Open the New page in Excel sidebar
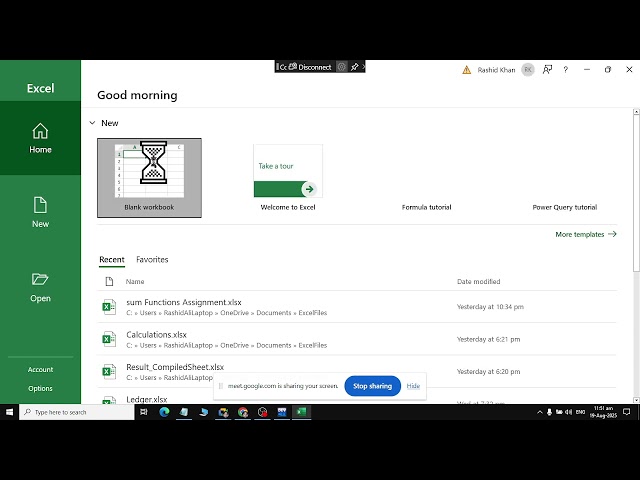 [x=40, y=212]
